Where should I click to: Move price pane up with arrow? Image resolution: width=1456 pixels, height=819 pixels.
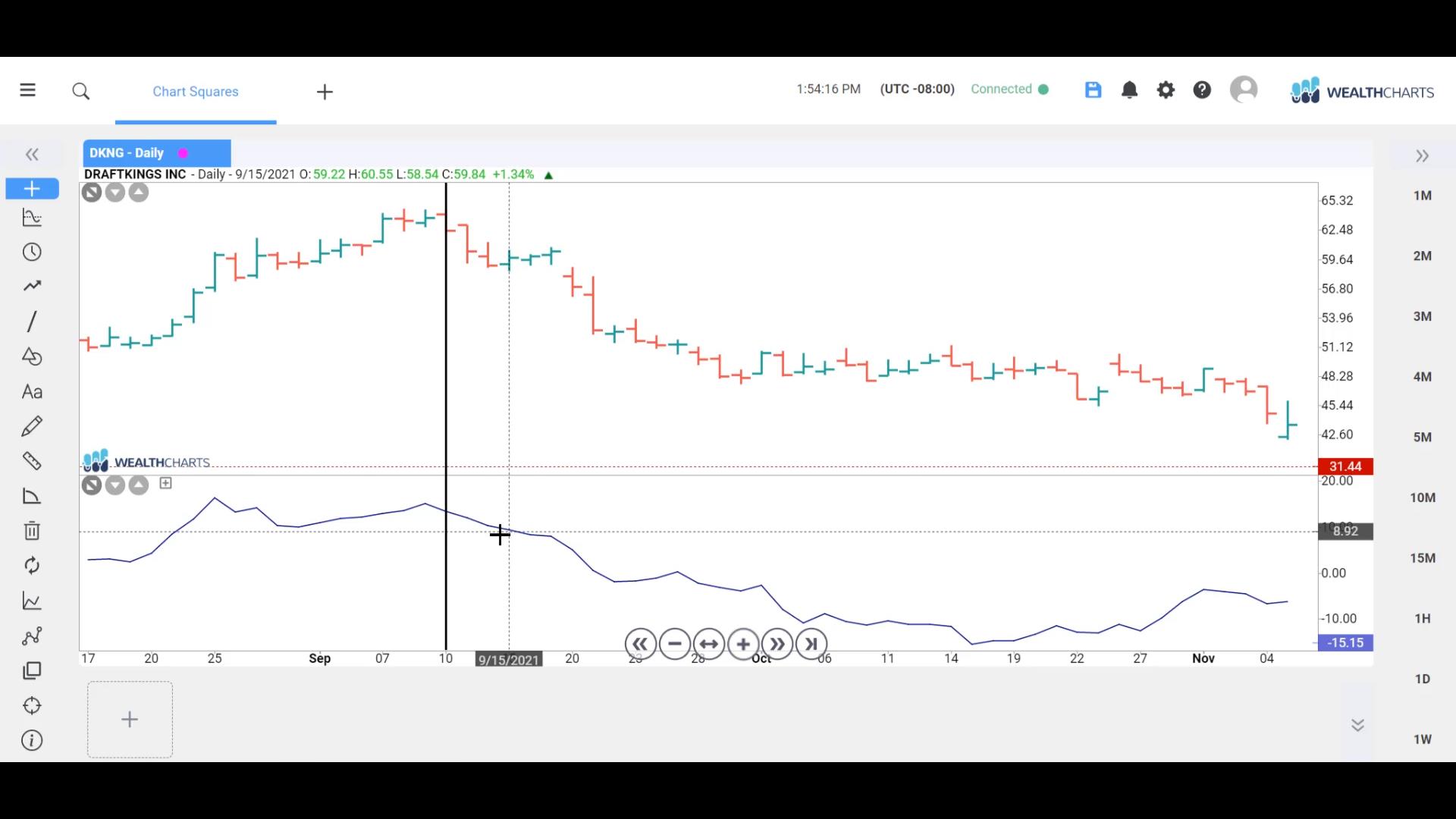[139, 193]
